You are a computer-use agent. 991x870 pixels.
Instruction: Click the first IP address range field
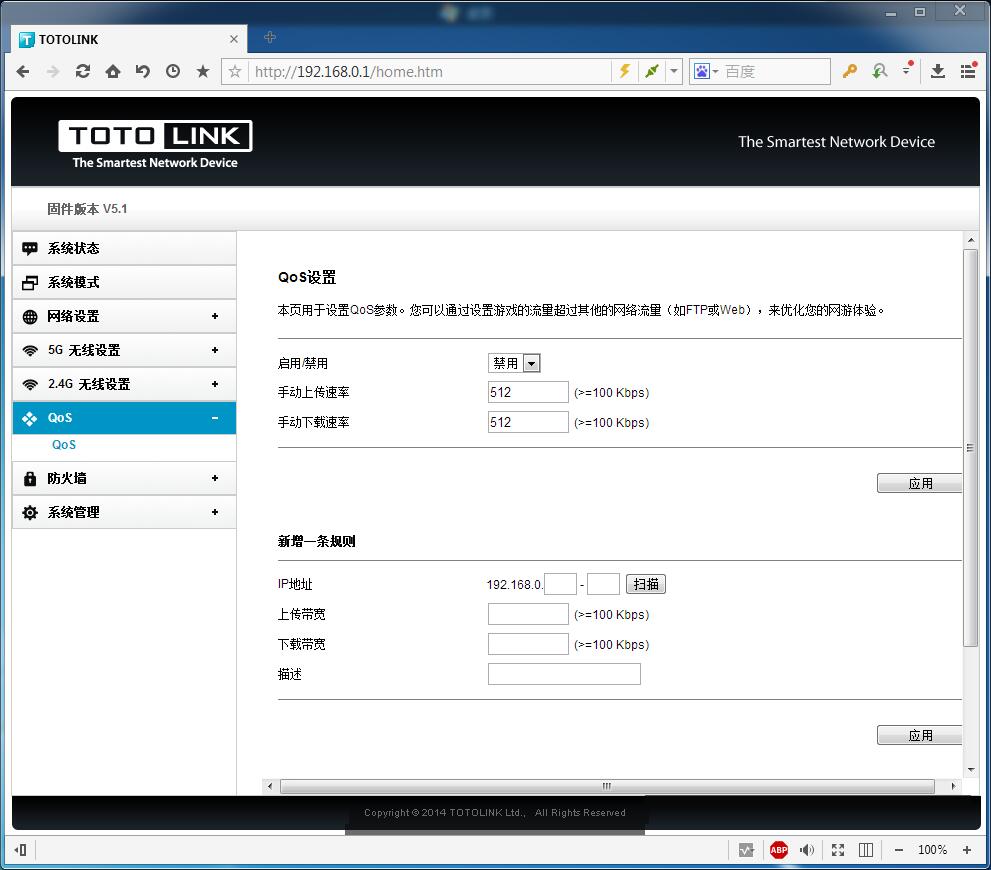[x=561, y=584]
